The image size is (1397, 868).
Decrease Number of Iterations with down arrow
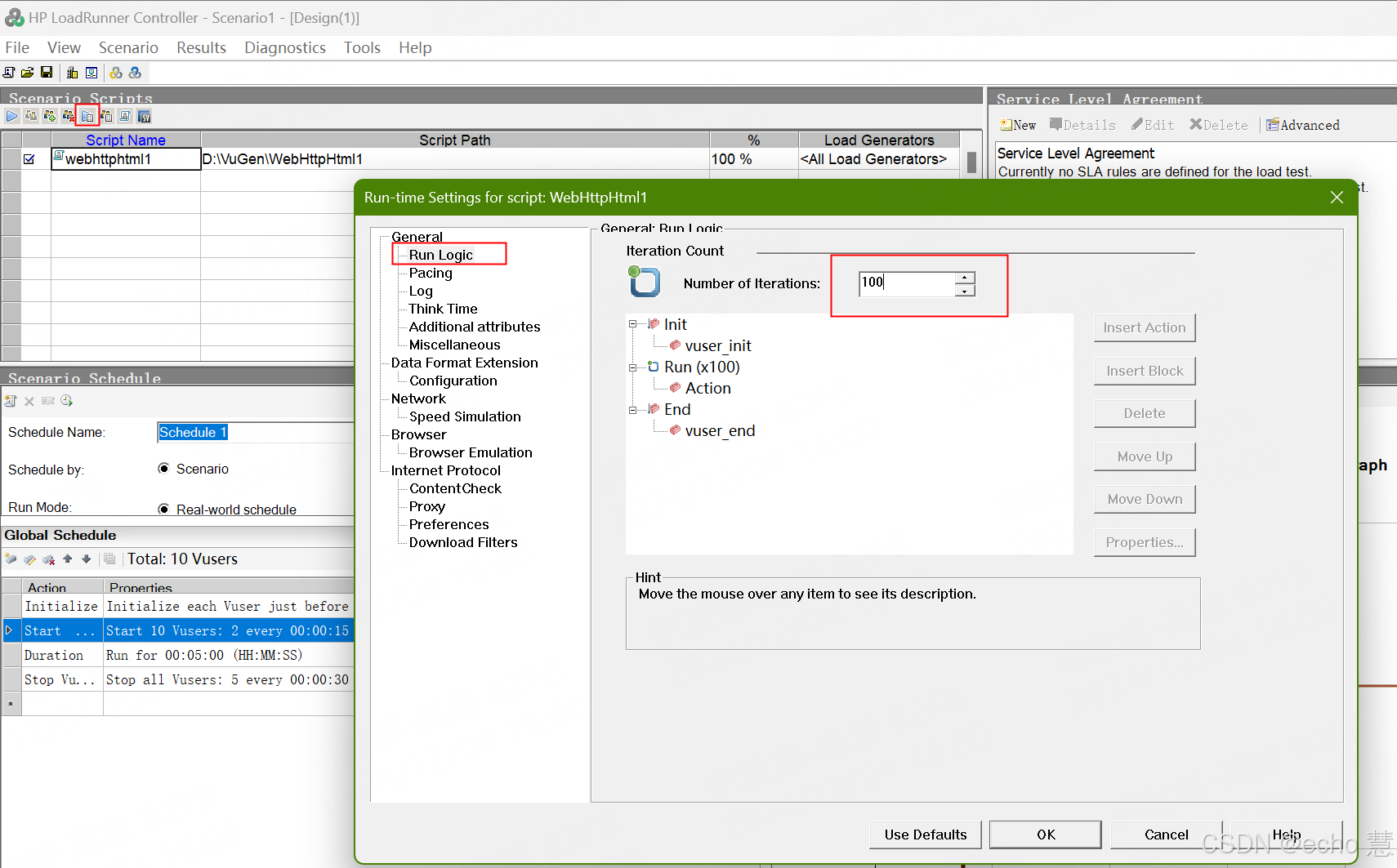click(x=965, y=290)
